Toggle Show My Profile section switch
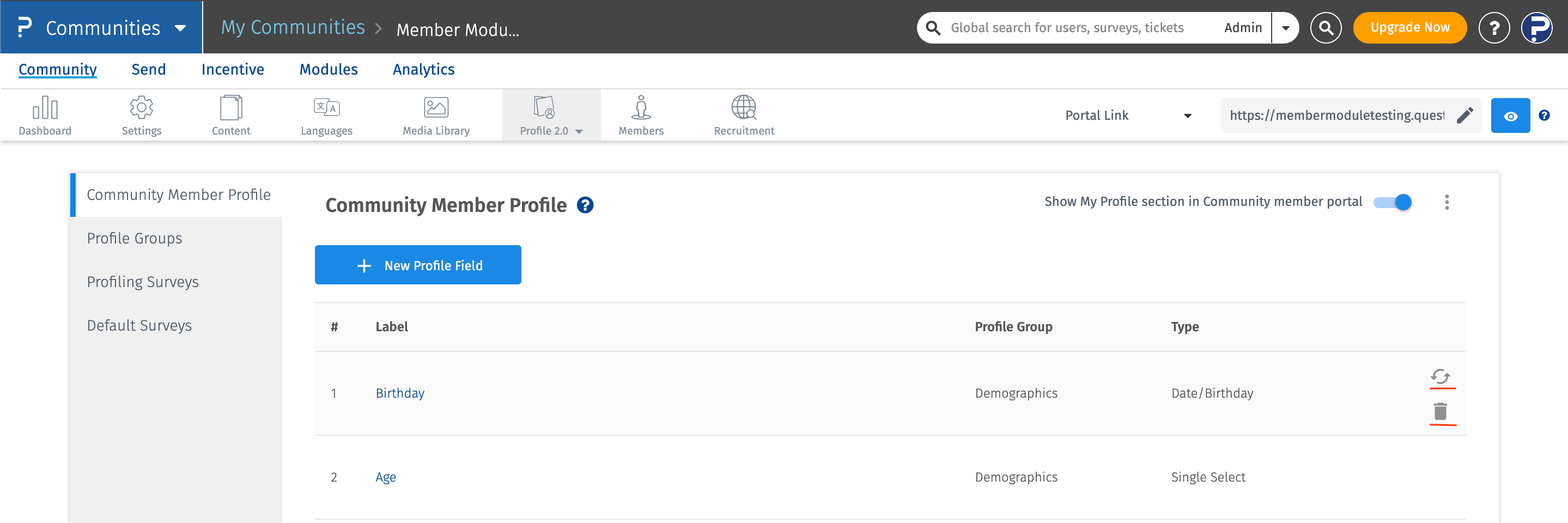This screenshot has width=1568, height=523. [1393, 202]
